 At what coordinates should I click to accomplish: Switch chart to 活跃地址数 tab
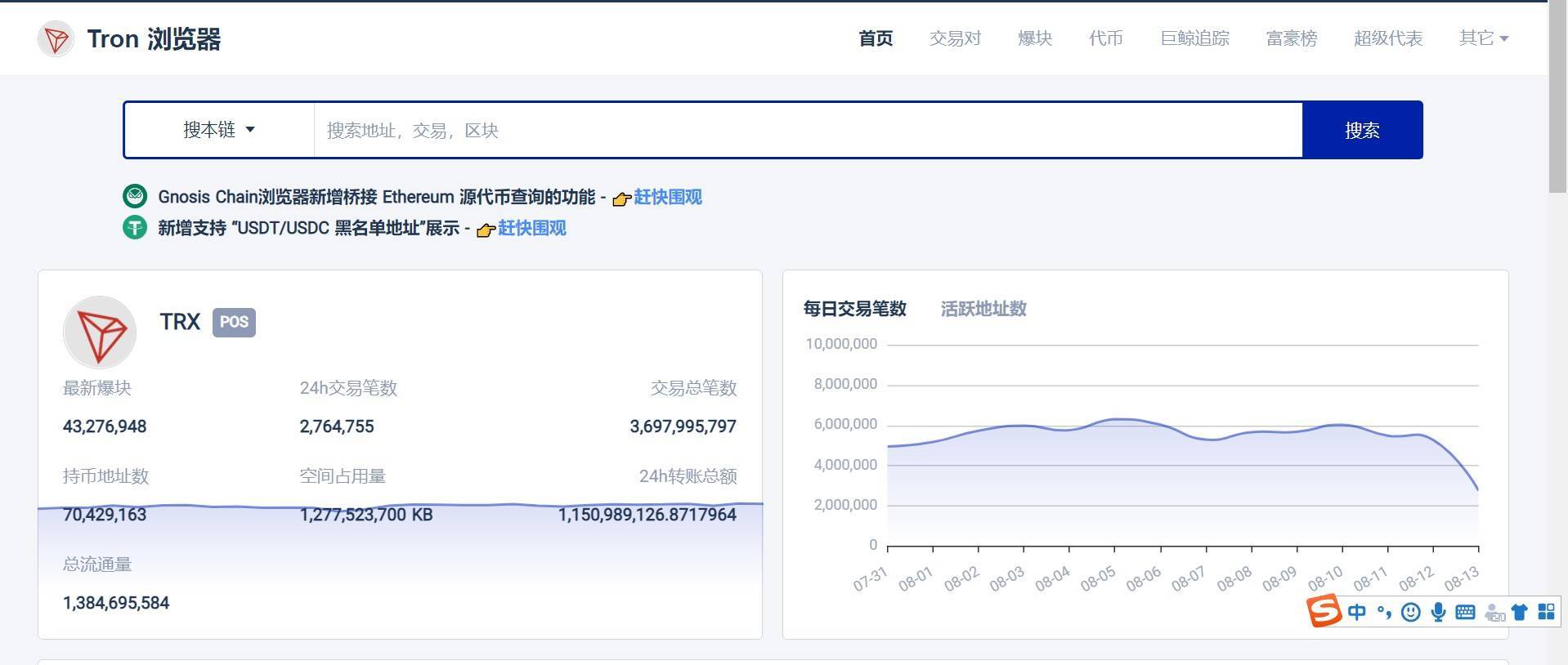click(x=983, y=309)
